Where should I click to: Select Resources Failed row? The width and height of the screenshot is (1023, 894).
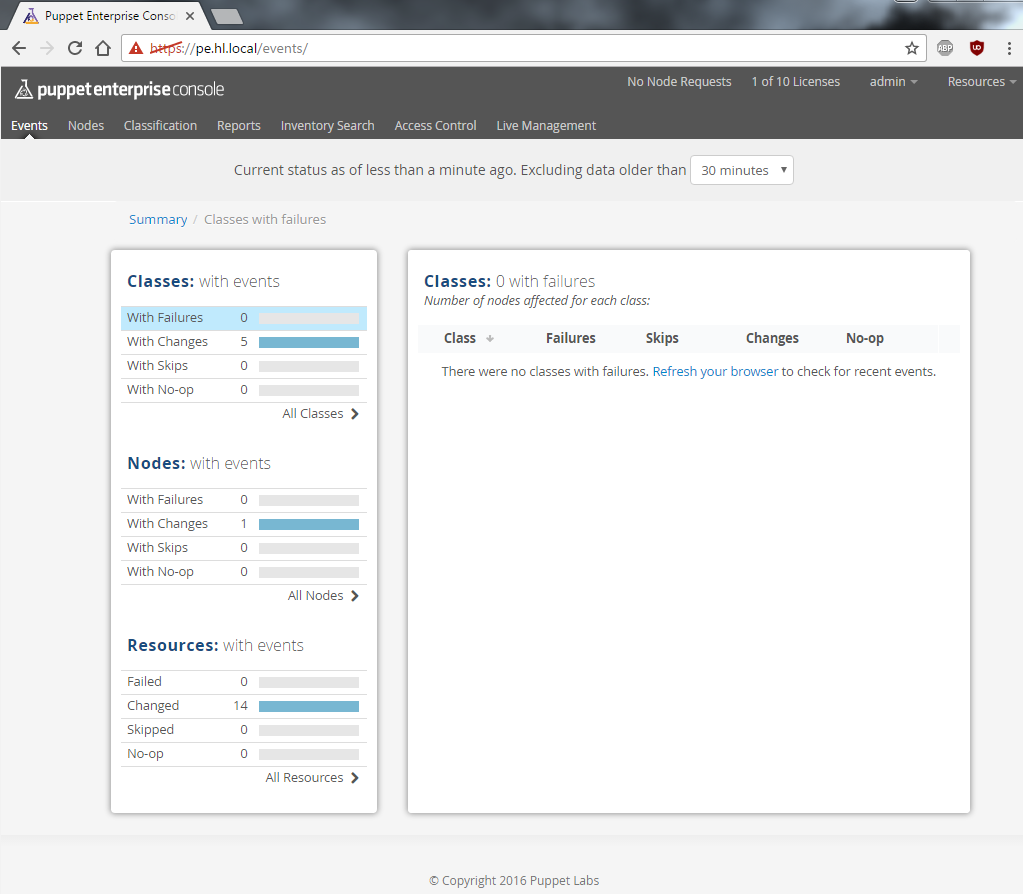(x=244, y=682)
